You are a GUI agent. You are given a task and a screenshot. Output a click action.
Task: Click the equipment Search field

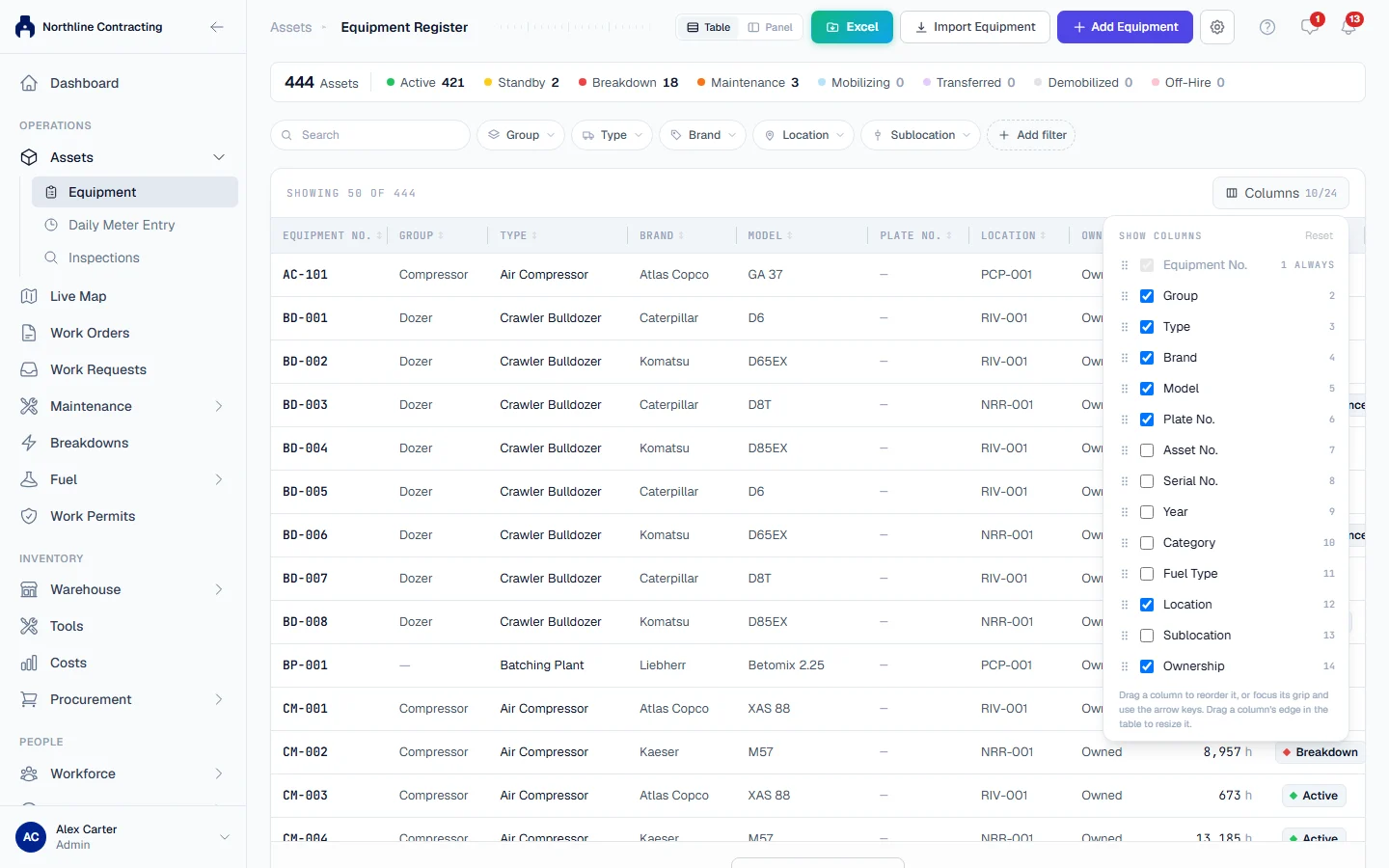click(x=370, y=135)
